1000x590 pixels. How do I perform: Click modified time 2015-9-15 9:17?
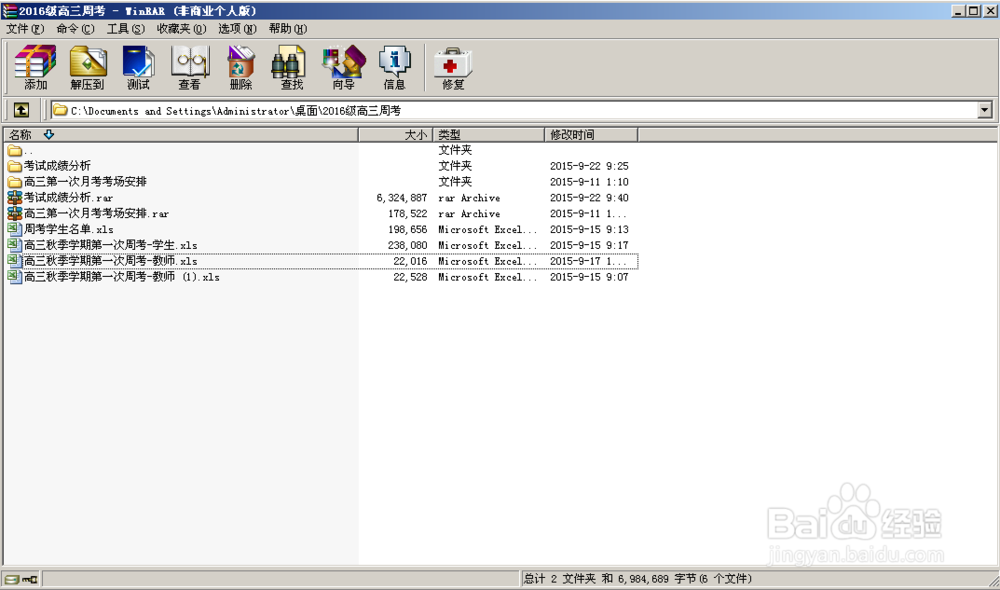pos(589,245)
